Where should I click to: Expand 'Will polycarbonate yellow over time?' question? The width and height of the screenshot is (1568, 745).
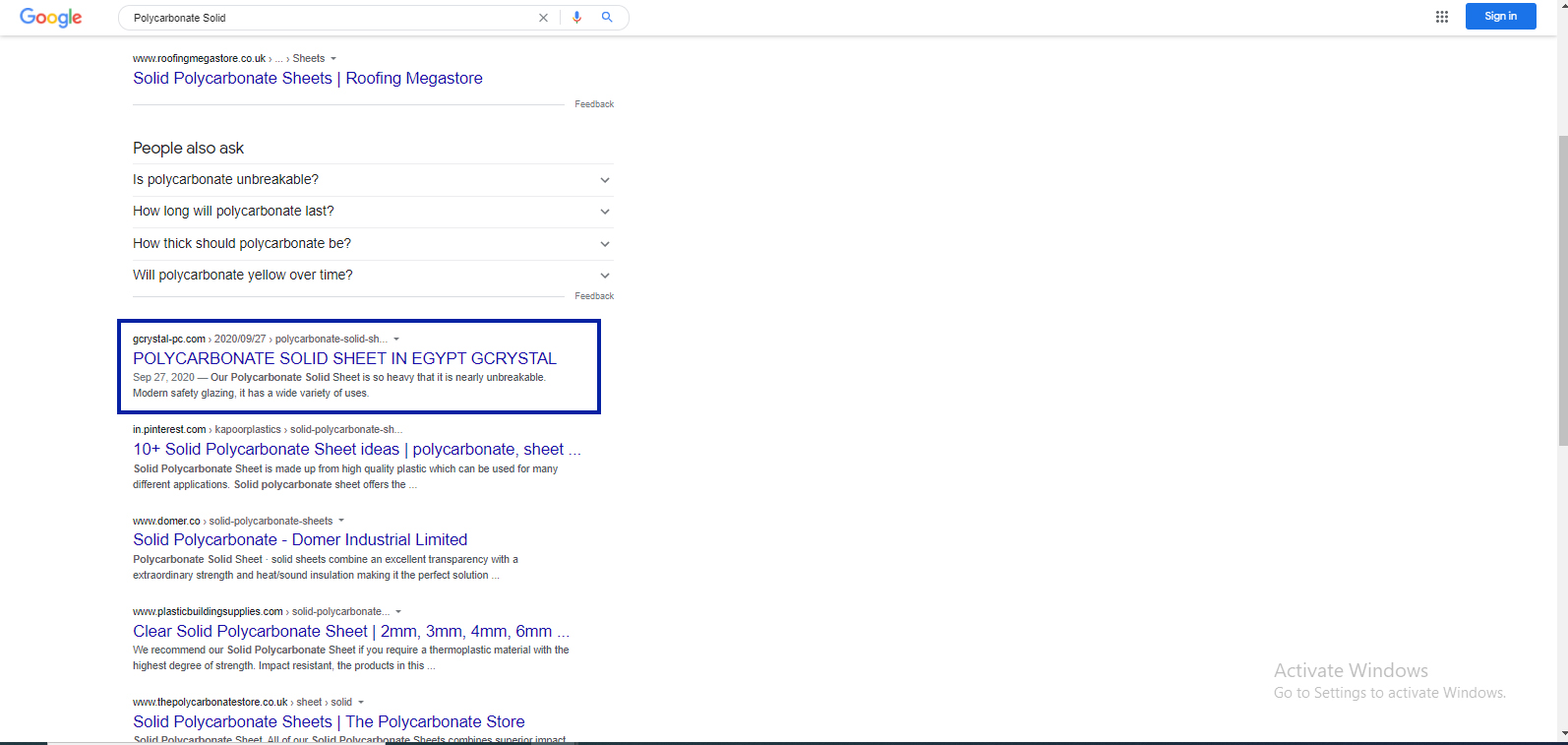click(373, 276)
